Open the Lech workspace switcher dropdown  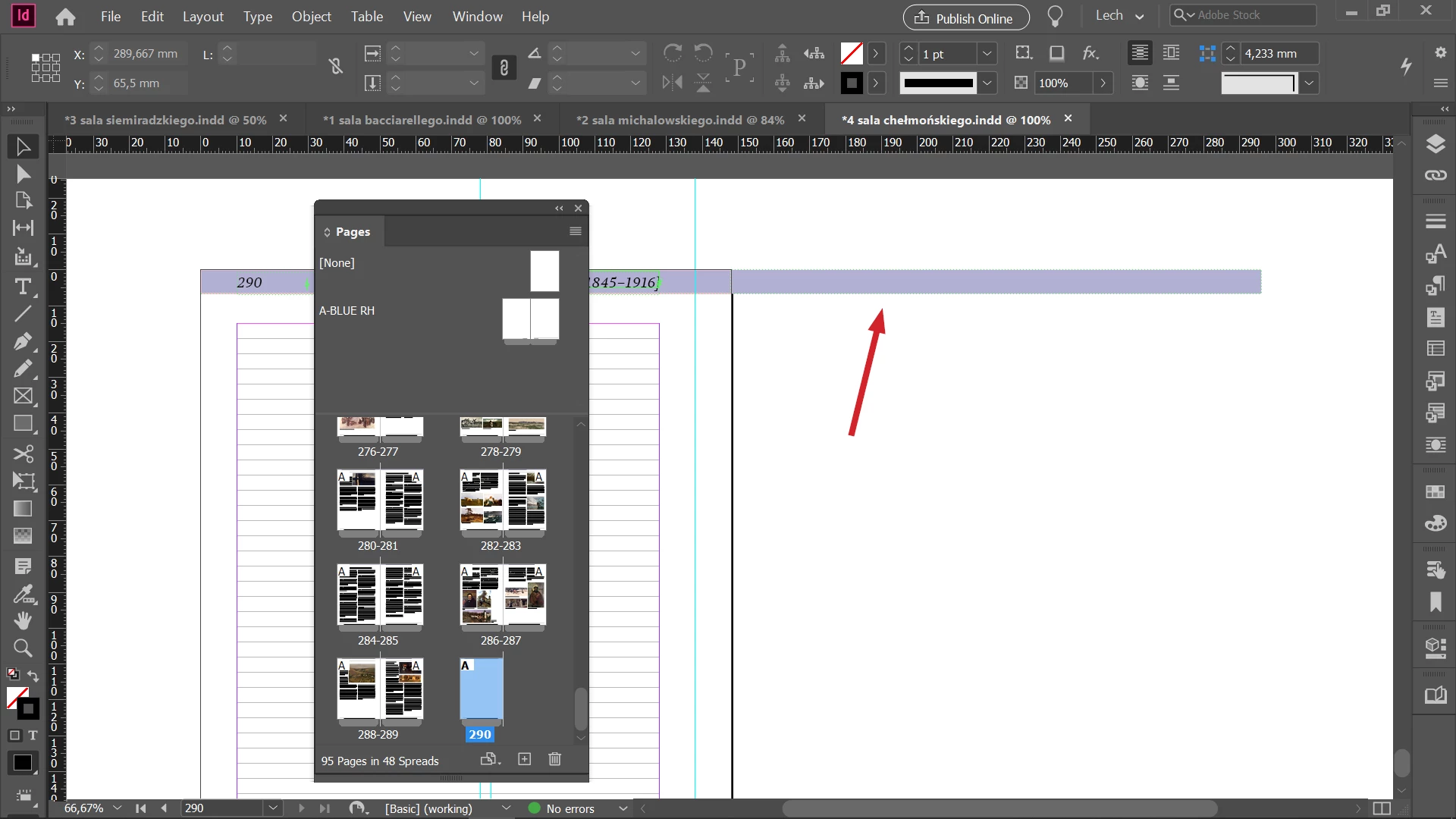pyautogui.click(x=1120, y=16)
